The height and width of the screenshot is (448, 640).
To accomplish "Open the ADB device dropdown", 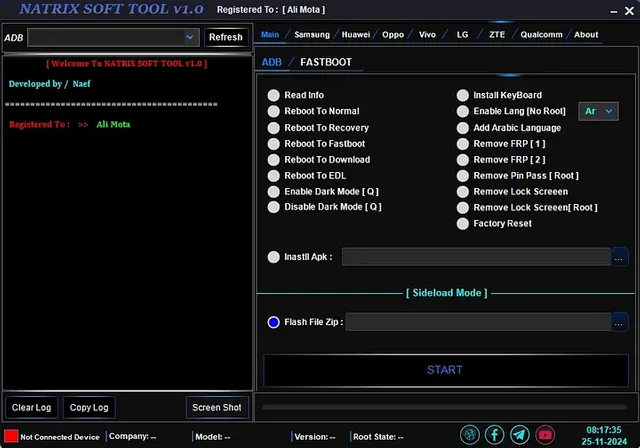I will pos(113,37).
